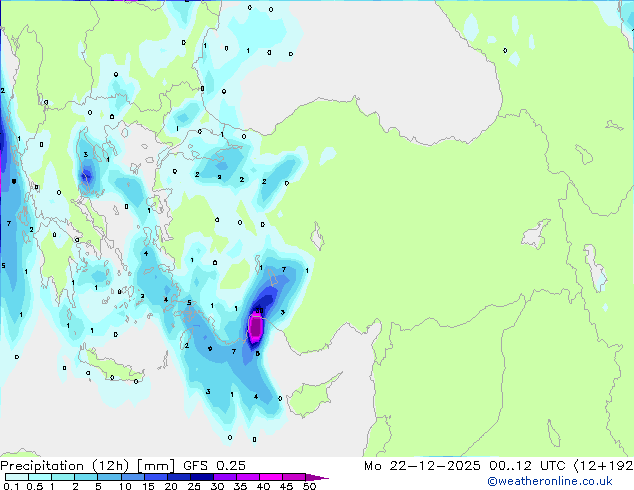Click the 45–50 mm legend color swatch

pos(294,477)
